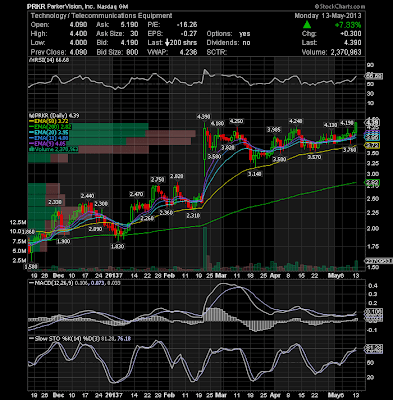The image size is (393, 400).
Task: Click the Chg value +0.300
Action: pos(350,34)
